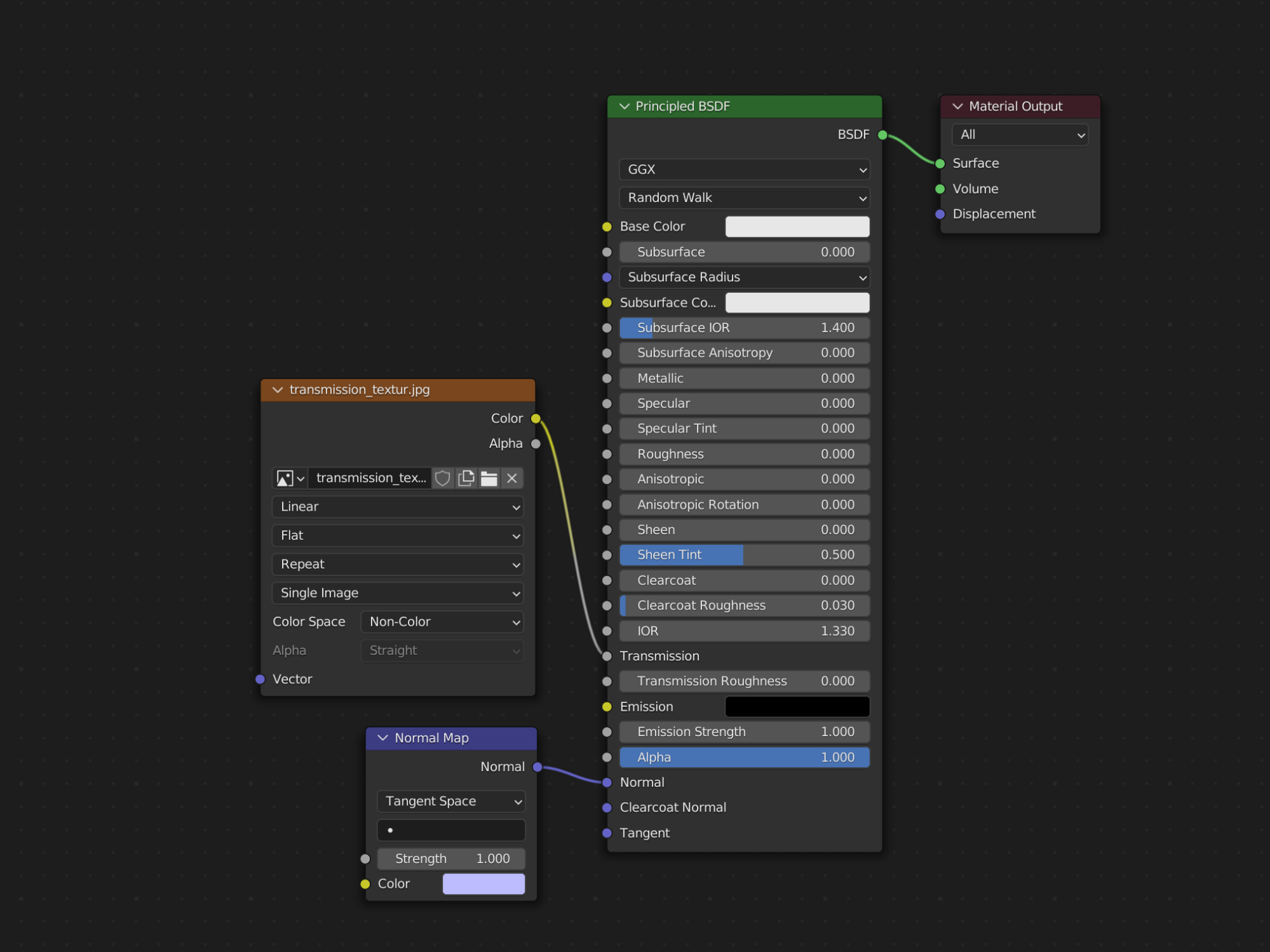Open the GGX distribution dropdown
The image size is (1270, 952).
(x=744, y=169)
